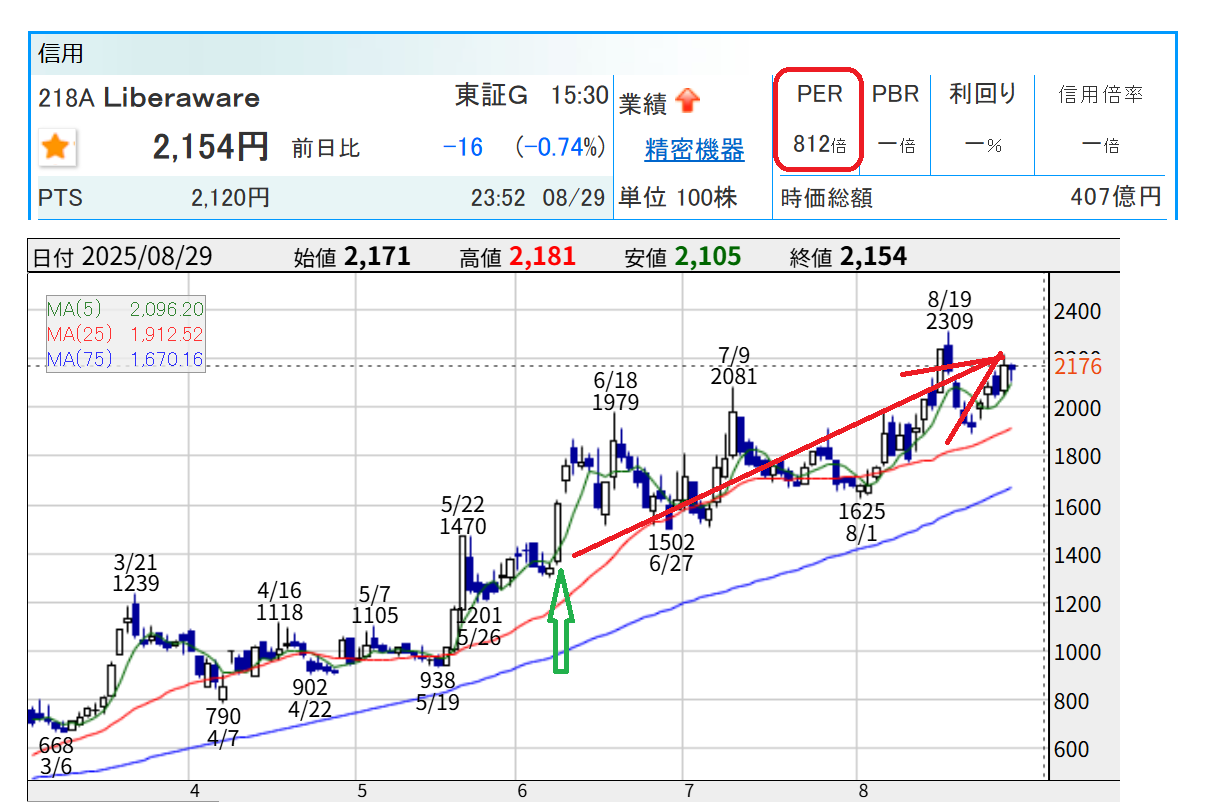Click the orange 2176 price marker on axis
1206x802 pixels.
(1078, 367)
